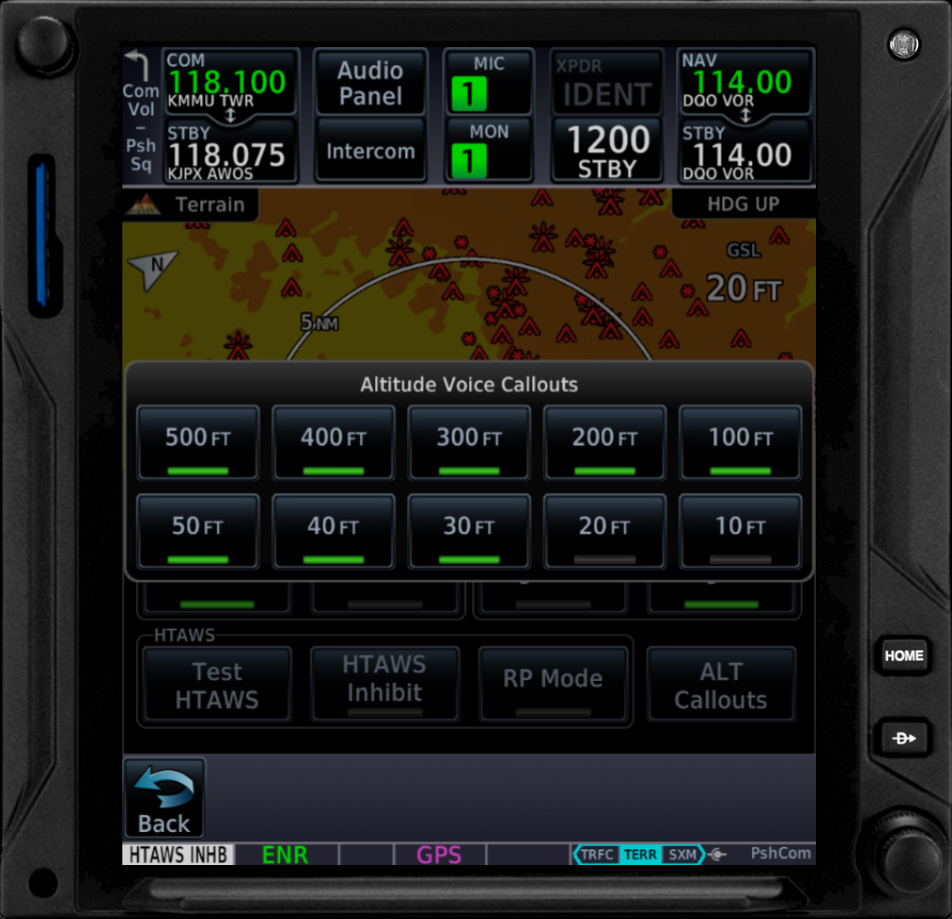
Task: Disable the 100 FT voice callout
Action: point(740,442)
